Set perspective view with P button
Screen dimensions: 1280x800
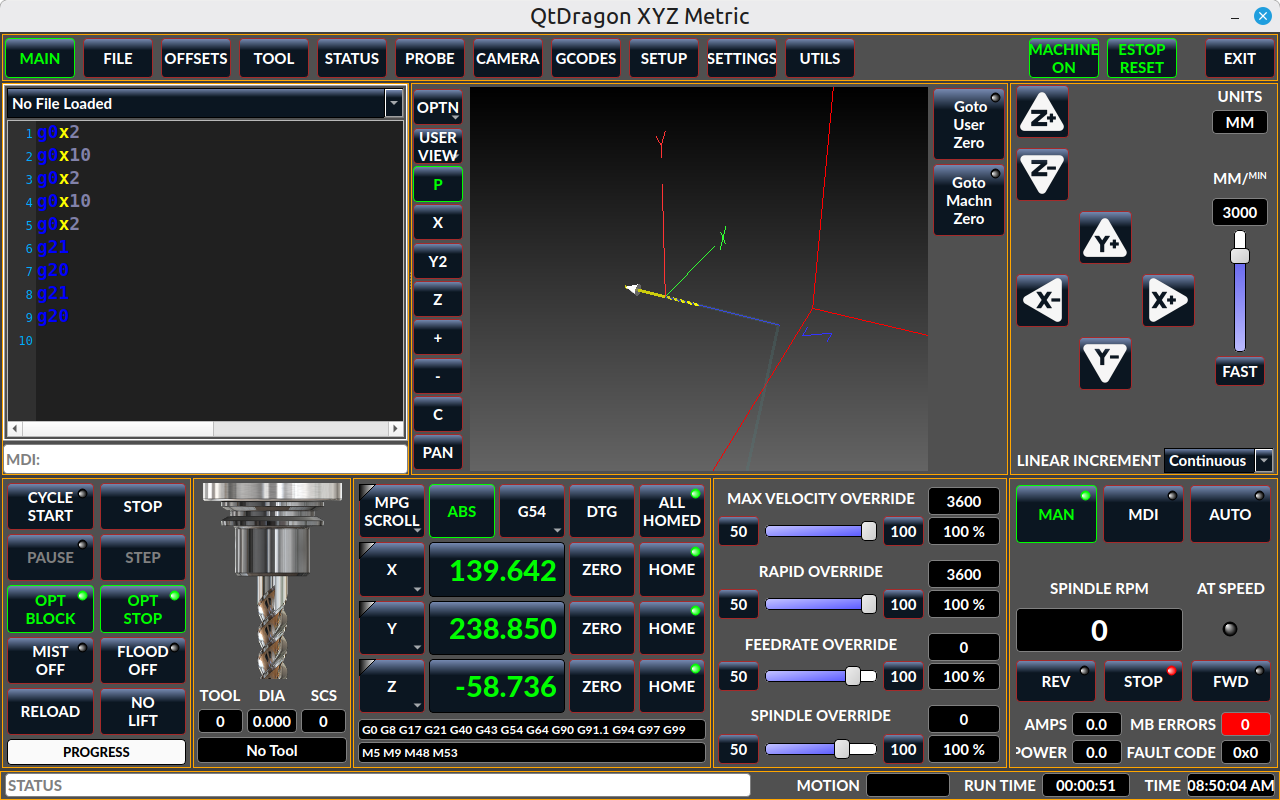pos(438,184)
